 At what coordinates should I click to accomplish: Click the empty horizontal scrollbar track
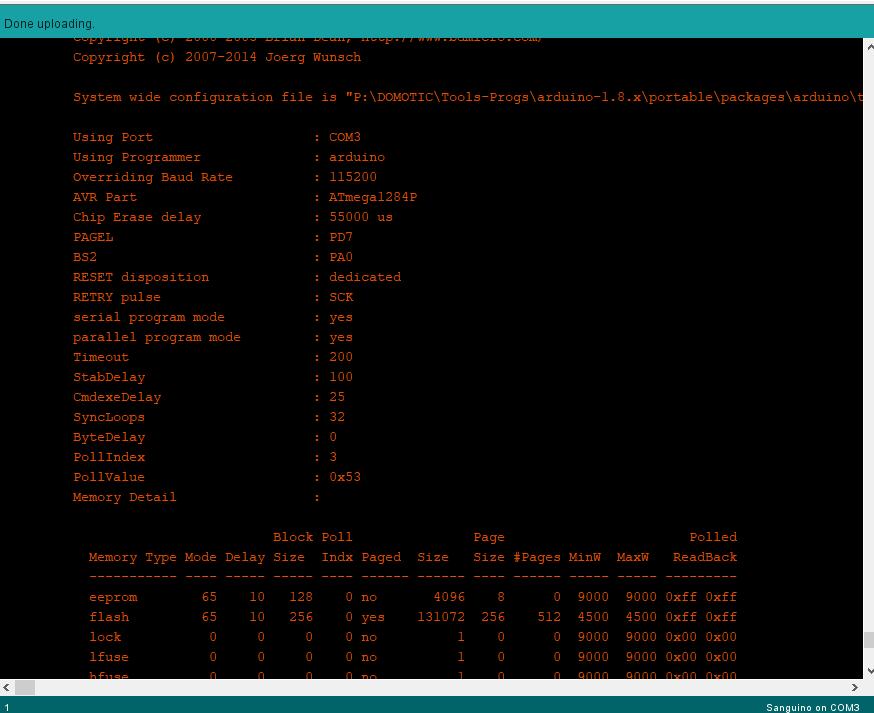pyautogui.click(x=440, y=687)
